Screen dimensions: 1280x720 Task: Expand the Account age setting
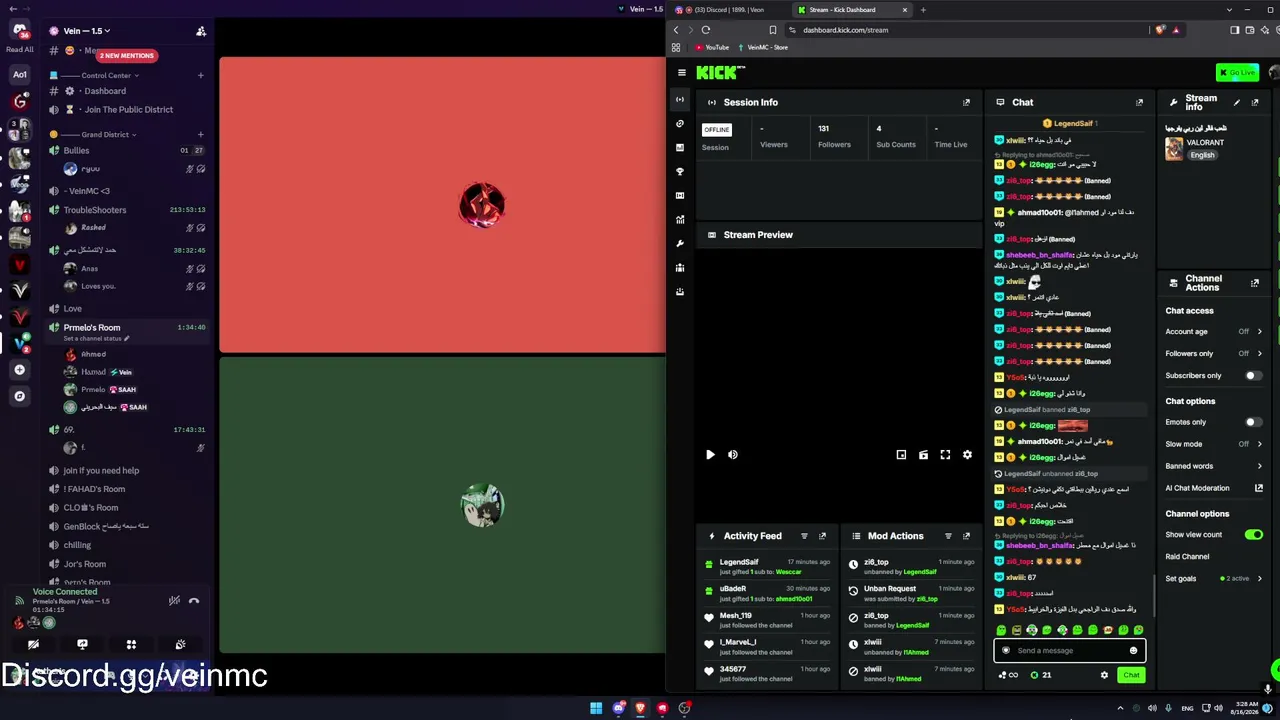(1259, 332)
